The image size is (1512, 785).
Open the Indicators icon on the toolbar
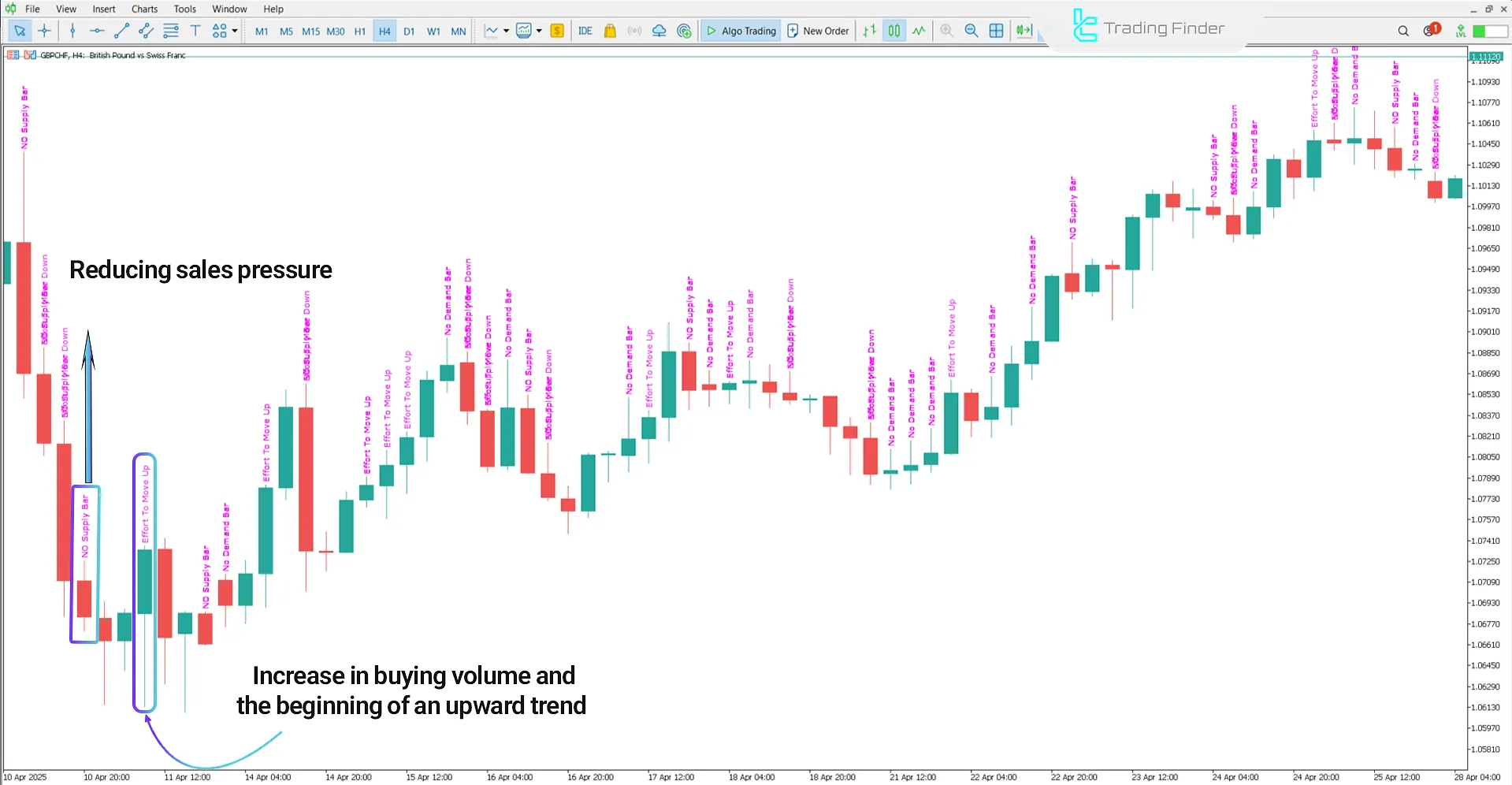point(526,31)
